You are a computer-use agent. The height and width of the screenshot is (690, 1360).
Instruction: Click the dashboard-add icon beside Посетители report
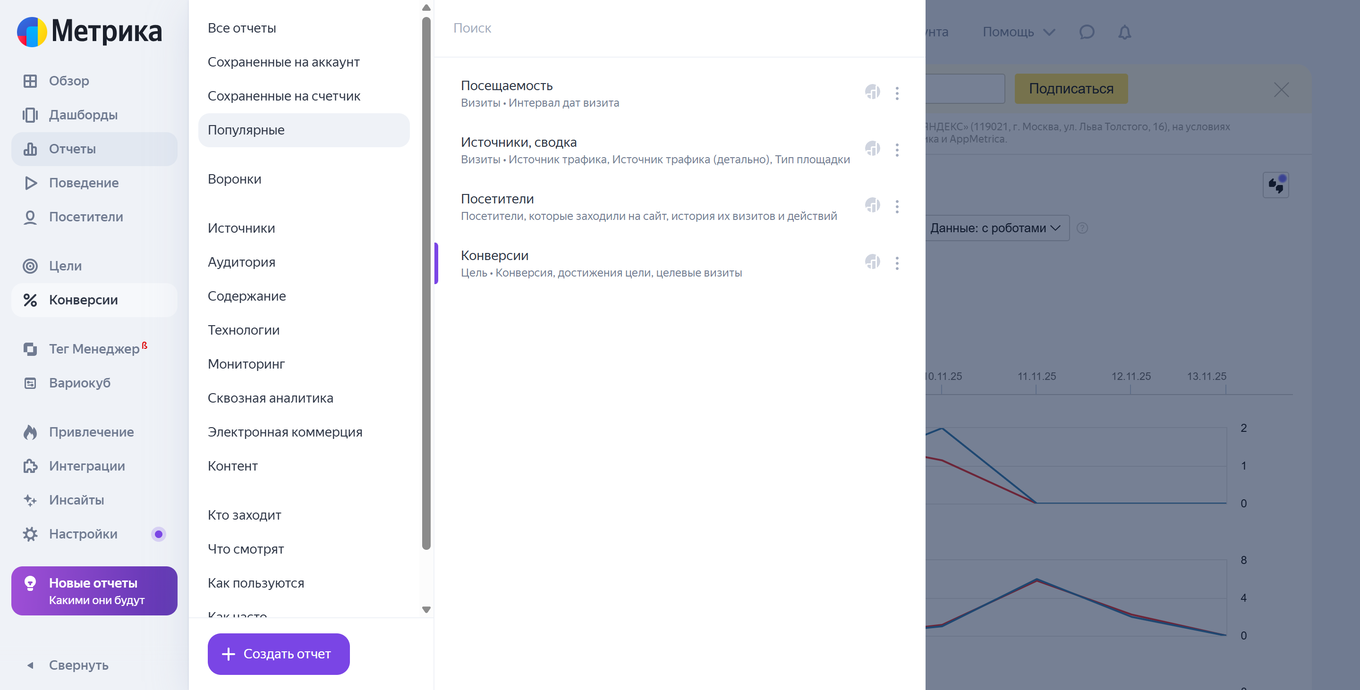pos(872,205)
